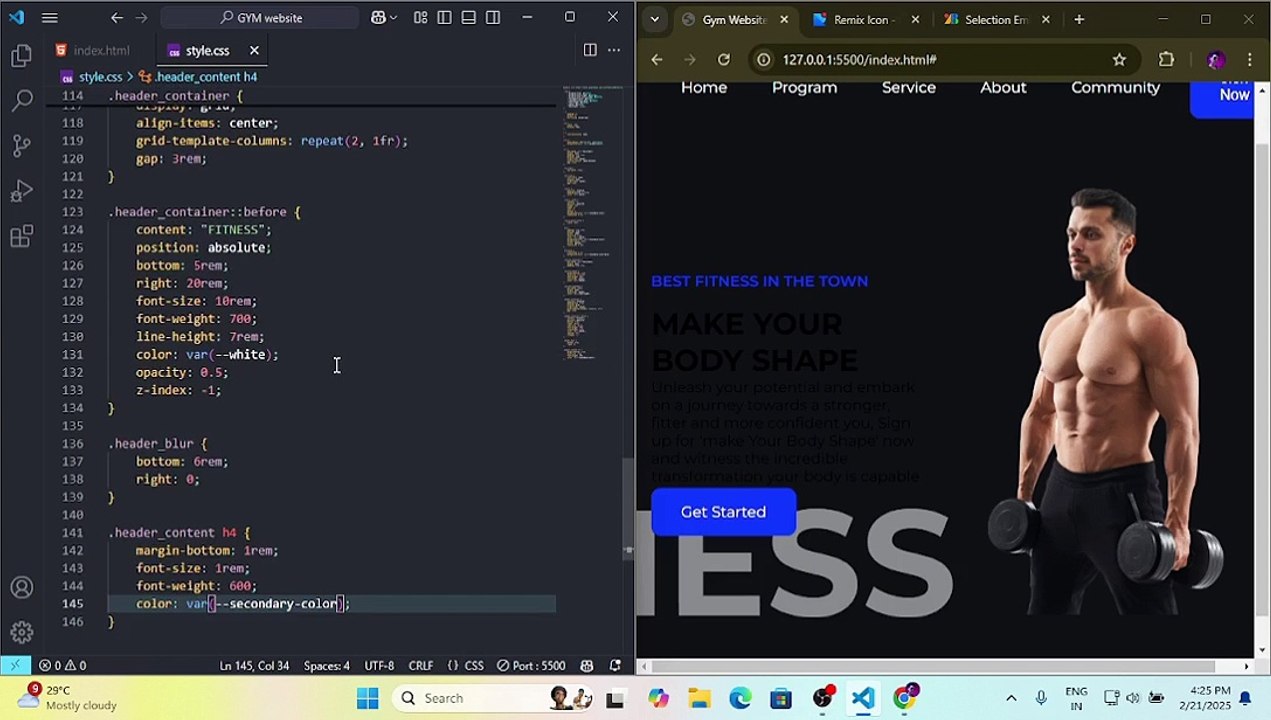The height and width of the screenshot is (720, 1271).
Task: Open VS Code notifications bell
Action: [615, 665]
